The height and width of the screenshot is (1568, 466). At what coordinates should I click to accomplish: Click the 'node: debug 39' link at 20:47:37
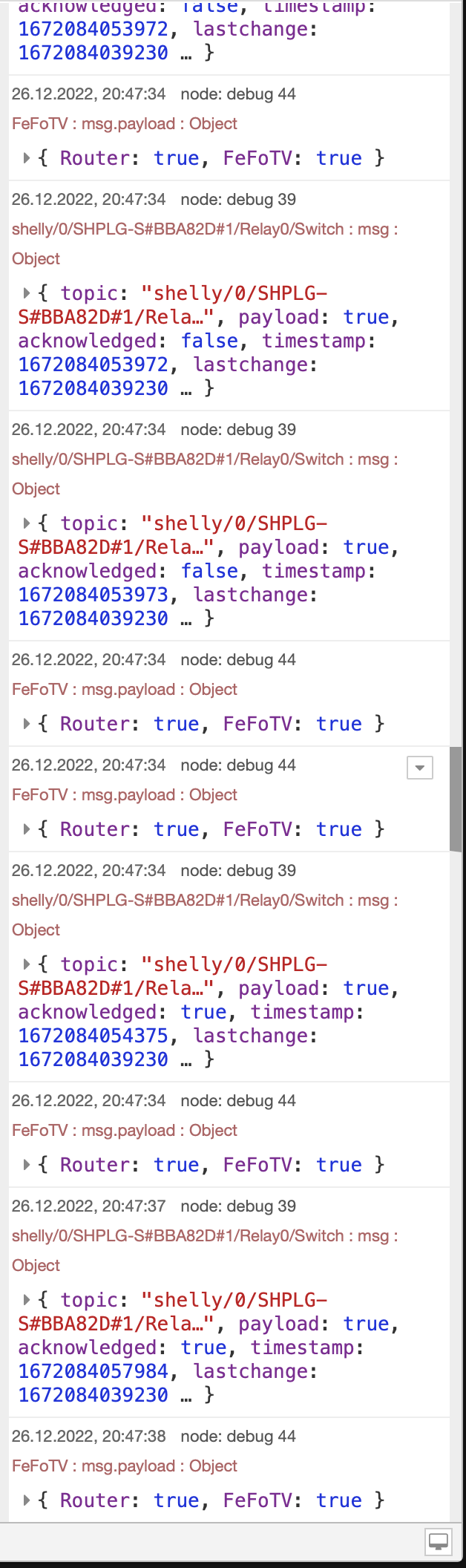(238, 1206)
